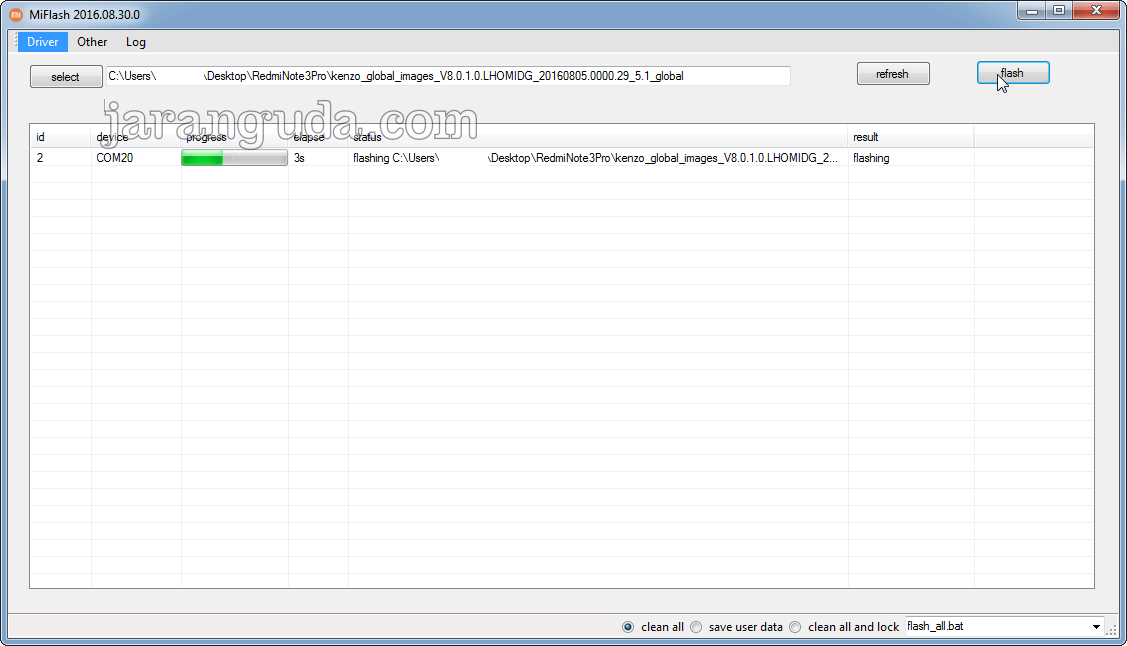Close the MiFlash window
Screen dimensions: 1127x646
coord(1096,11)
